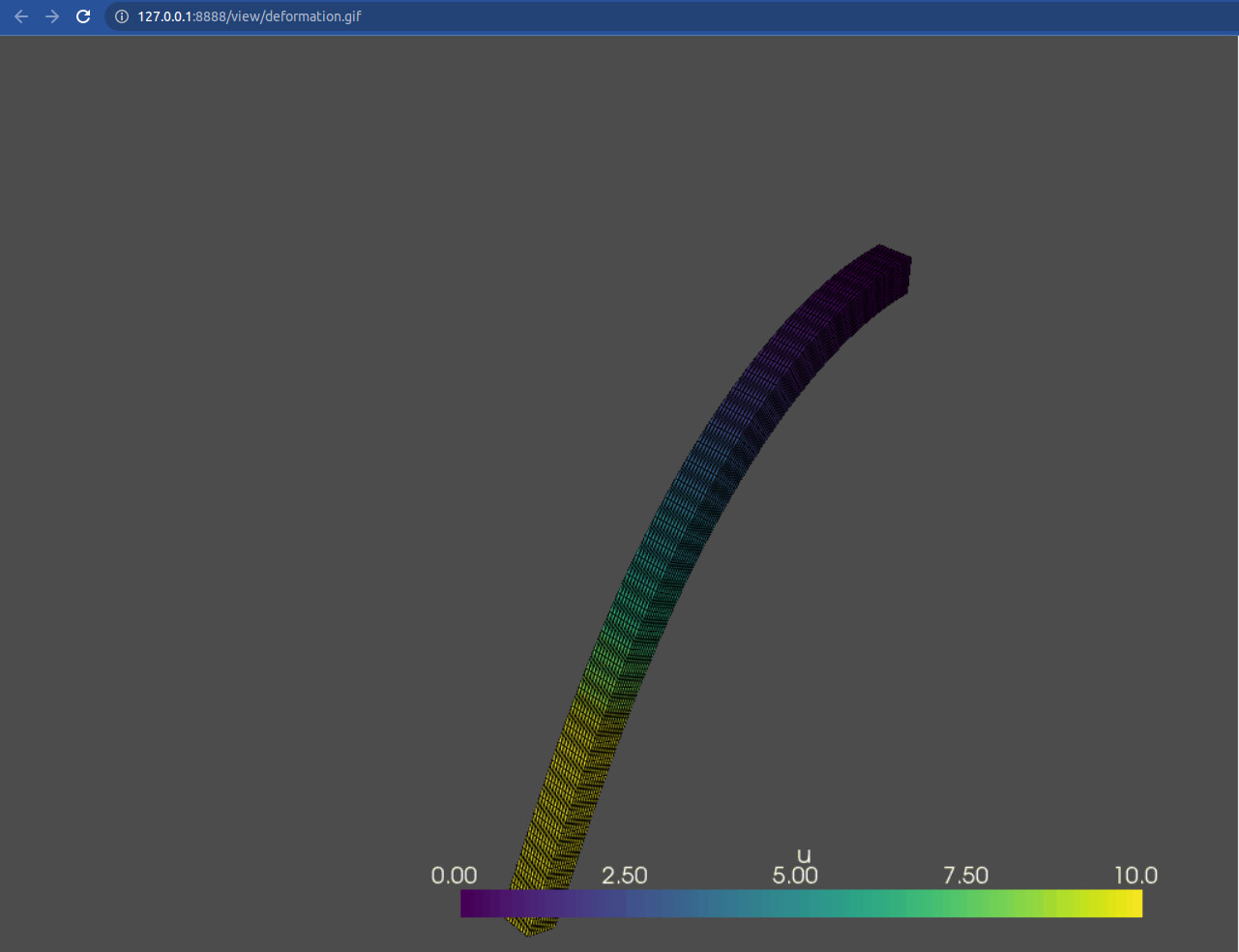Select the address bar URL text
The image size is (1239, 952).
click(x=250, y=16)
